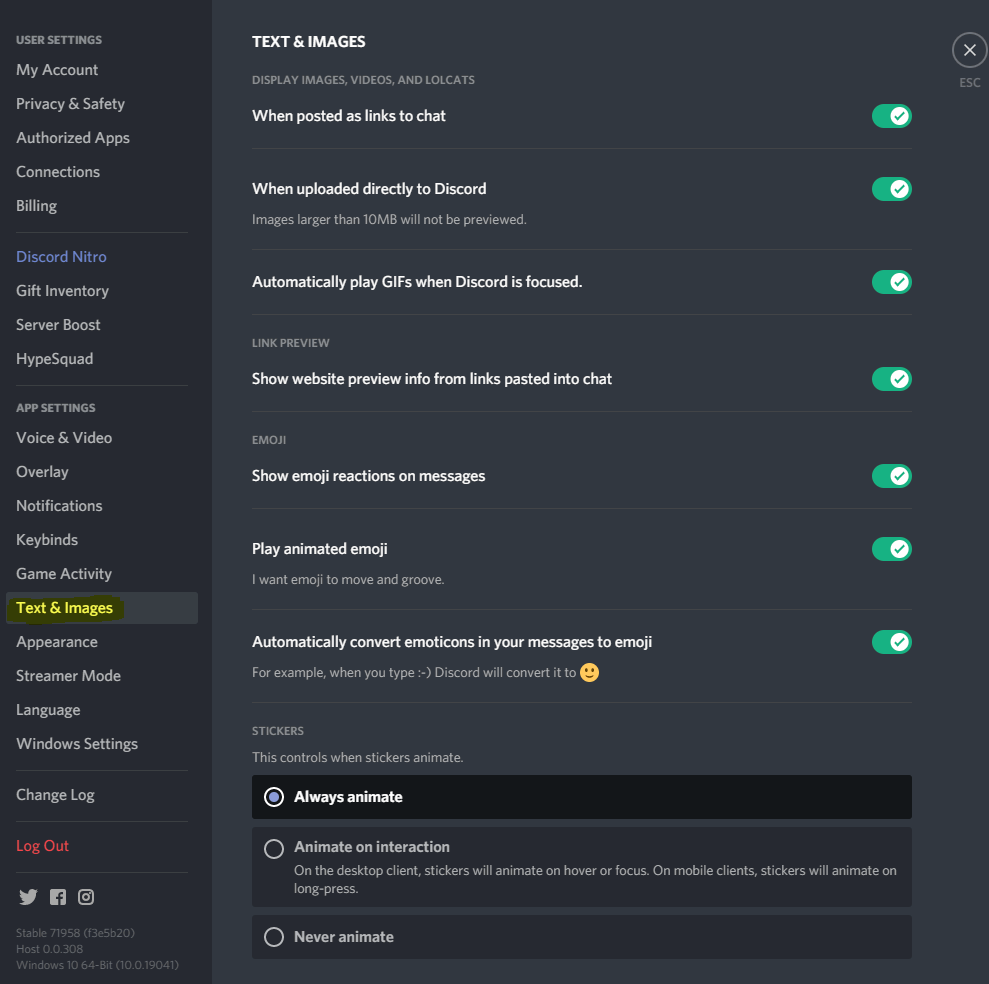The height and width of the screenshot is (984, 989).
Task: Toggle 'When posted as links to chat'
Action: click(x=891, y=116)
